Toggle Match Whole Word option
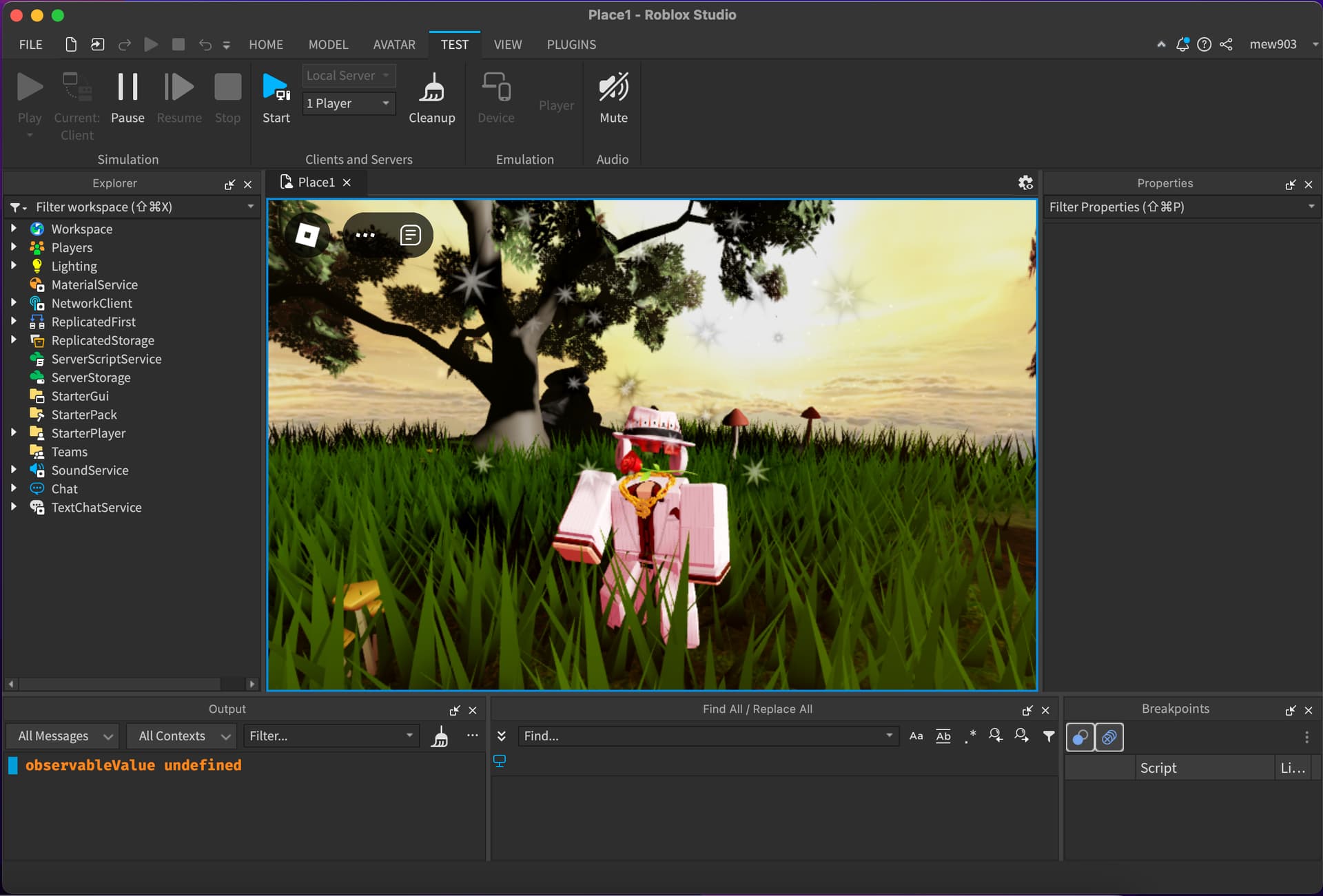1323x896 pixels. tap(943, 736)
